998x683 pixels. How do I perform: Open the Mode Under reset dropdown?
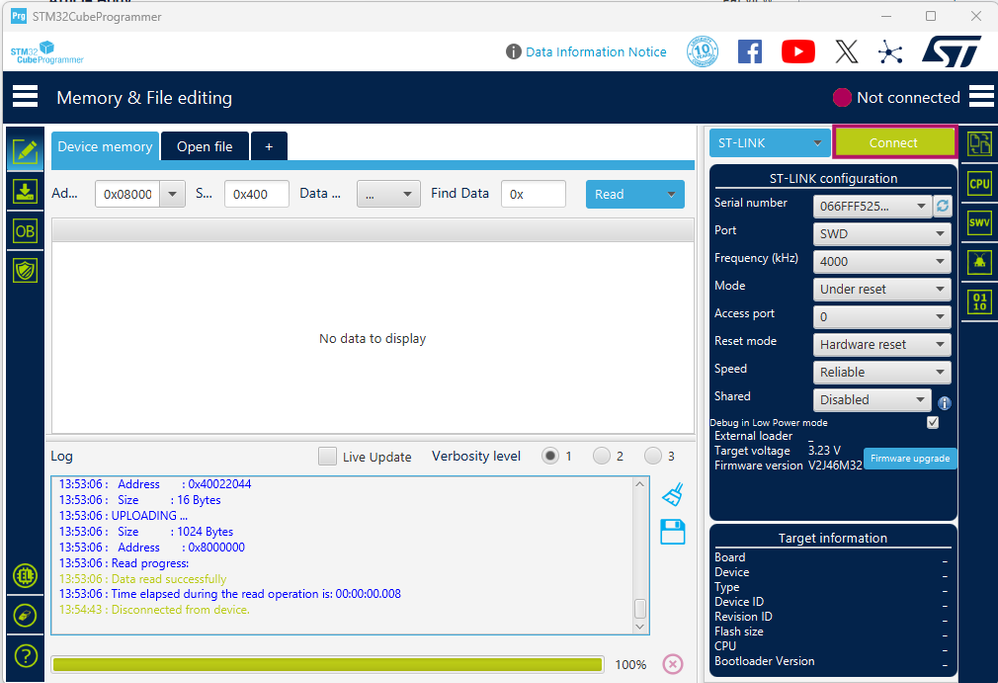[882, 289]
